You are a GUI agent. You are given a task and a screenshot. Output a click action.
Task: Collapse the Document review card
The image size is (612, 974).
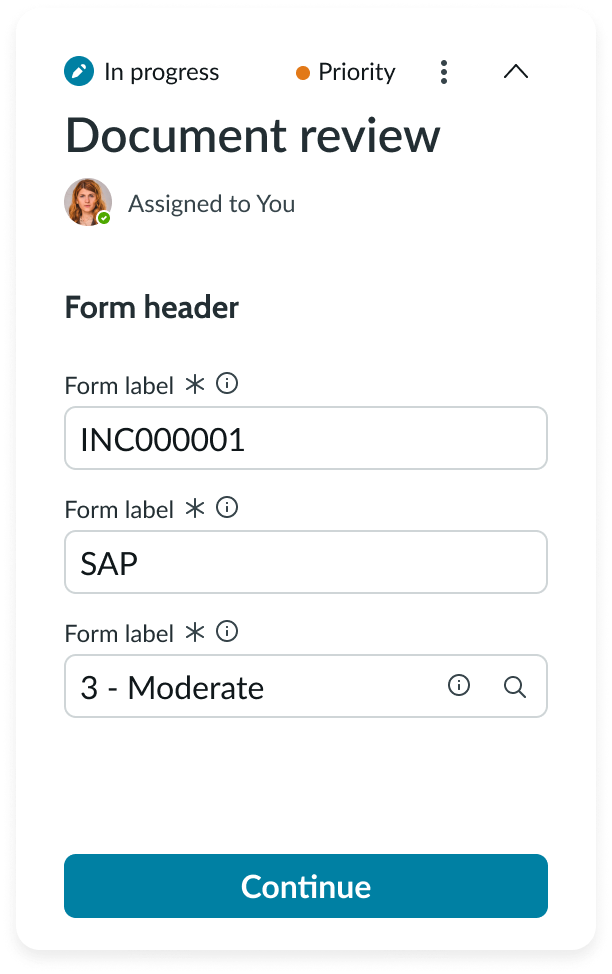tap(516, 72)
